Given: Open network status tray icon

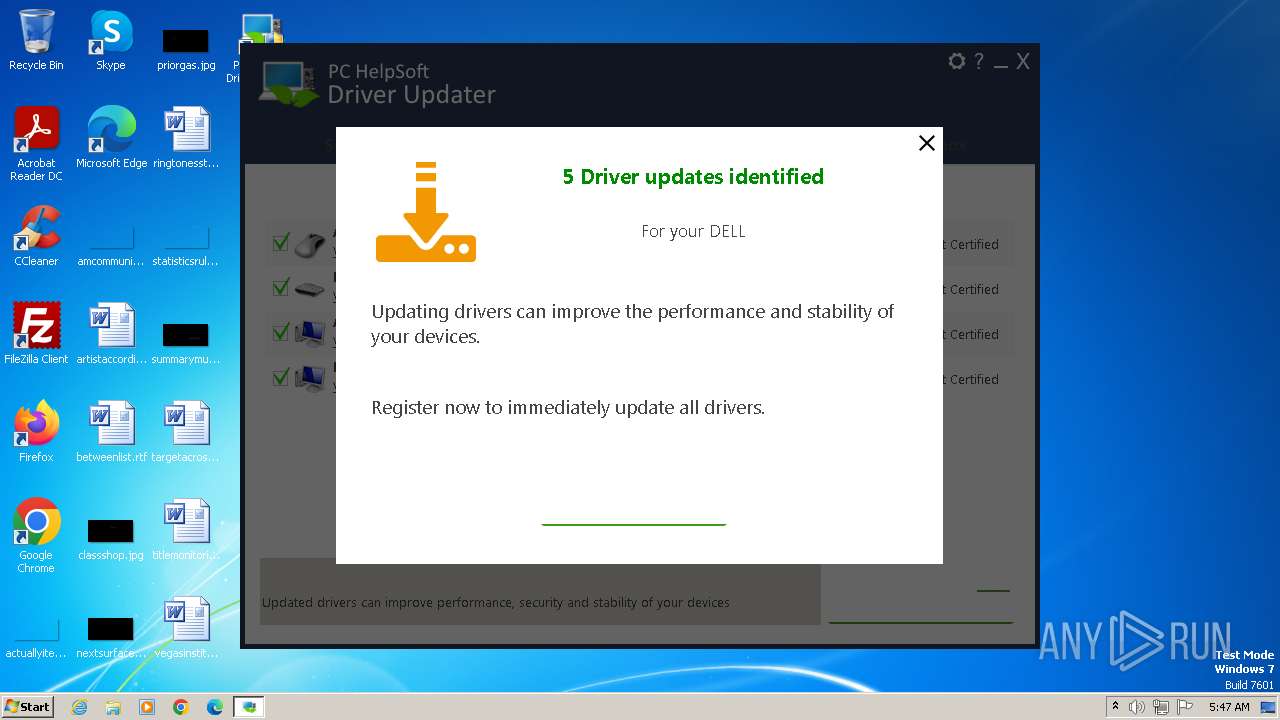Looking at the screenshot, I should [1160, 707].
